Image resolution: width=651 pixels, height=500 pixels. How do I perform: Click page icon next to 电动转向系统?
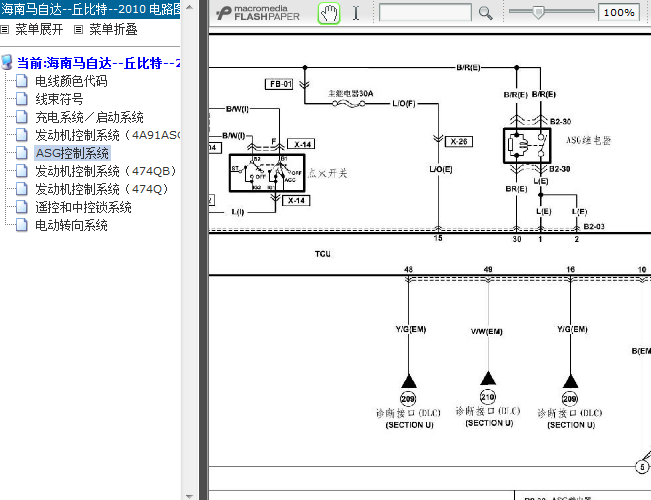tap(22, 225)
